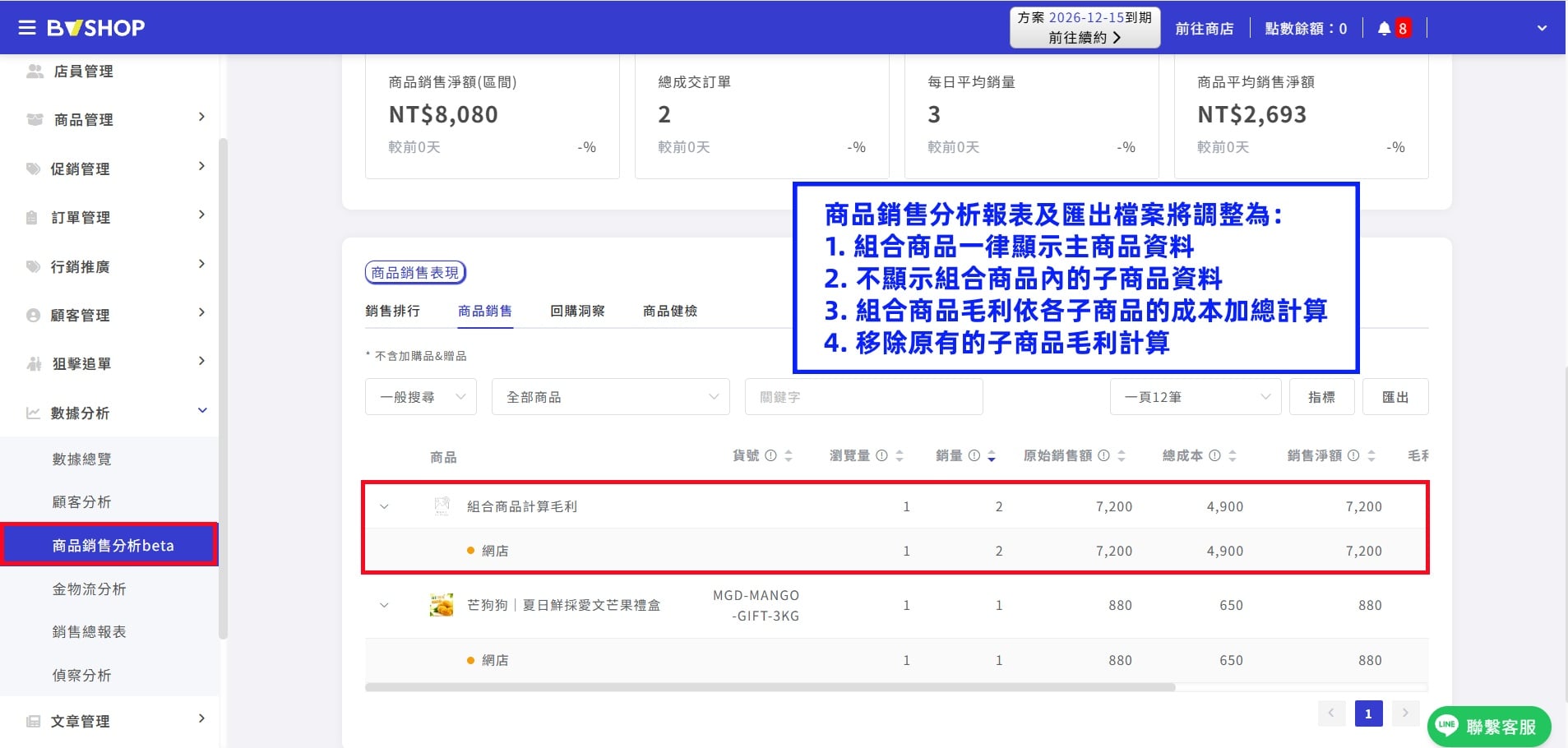Click the 店員管理 staff icon
This screenshot has height=748, width=1568.
click(x=35, y=72)
